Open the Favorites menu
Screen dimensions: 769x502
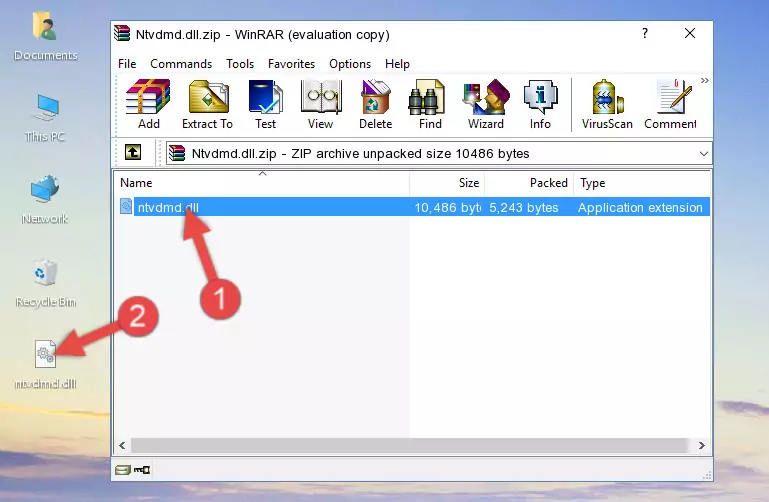pyautogui.click(x=291, y=64)
